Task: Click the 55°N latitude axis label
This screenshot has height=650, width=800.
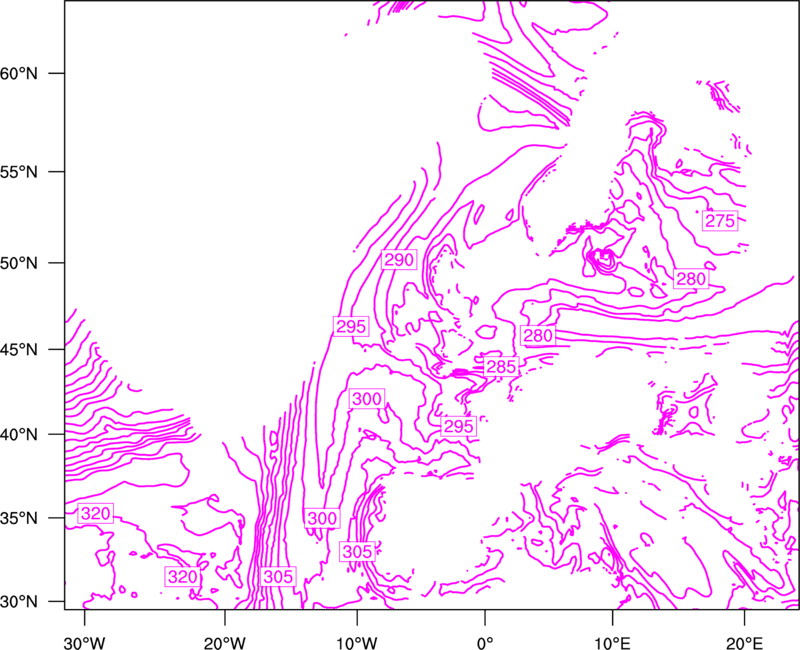Action: 19,172
